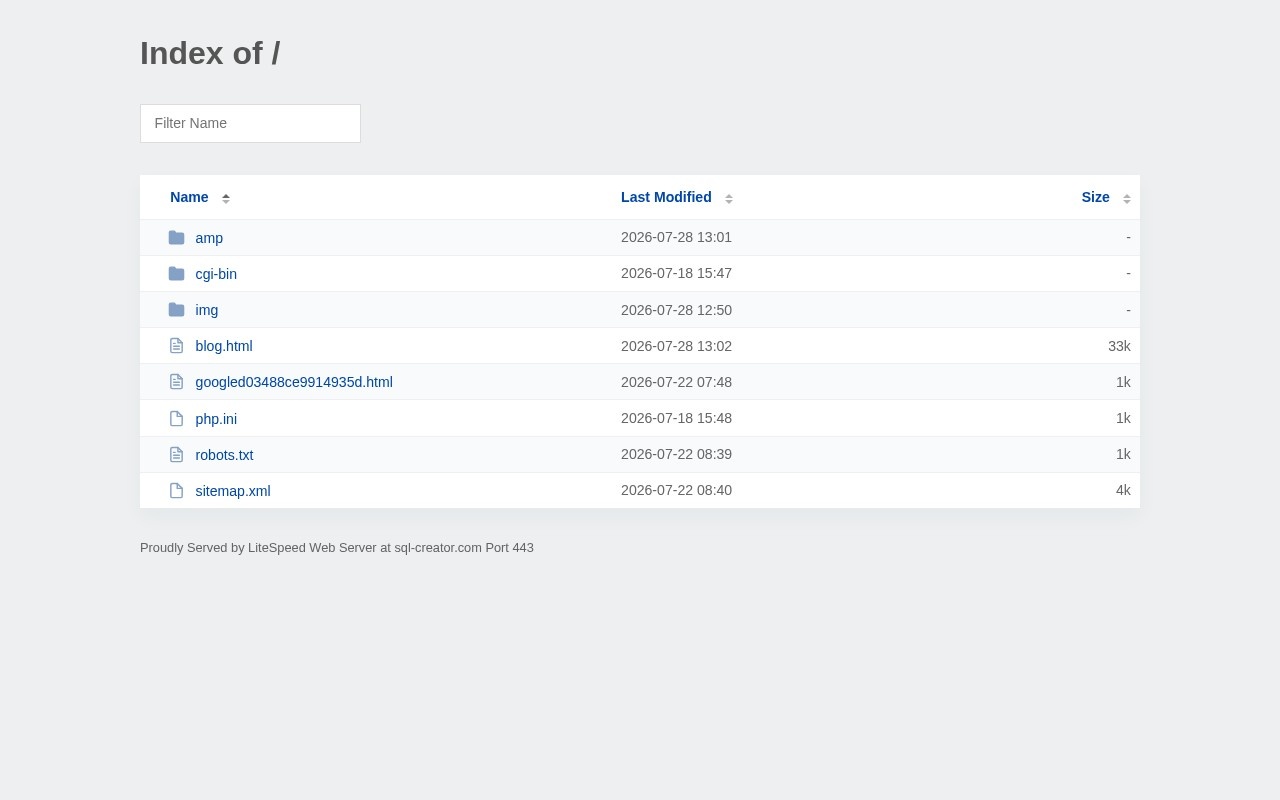Image resolution: width=1280 pixels, height=800 pixels.
Task: Click the date 2026-07-18 15:47
Action: [x=676, y=273]
